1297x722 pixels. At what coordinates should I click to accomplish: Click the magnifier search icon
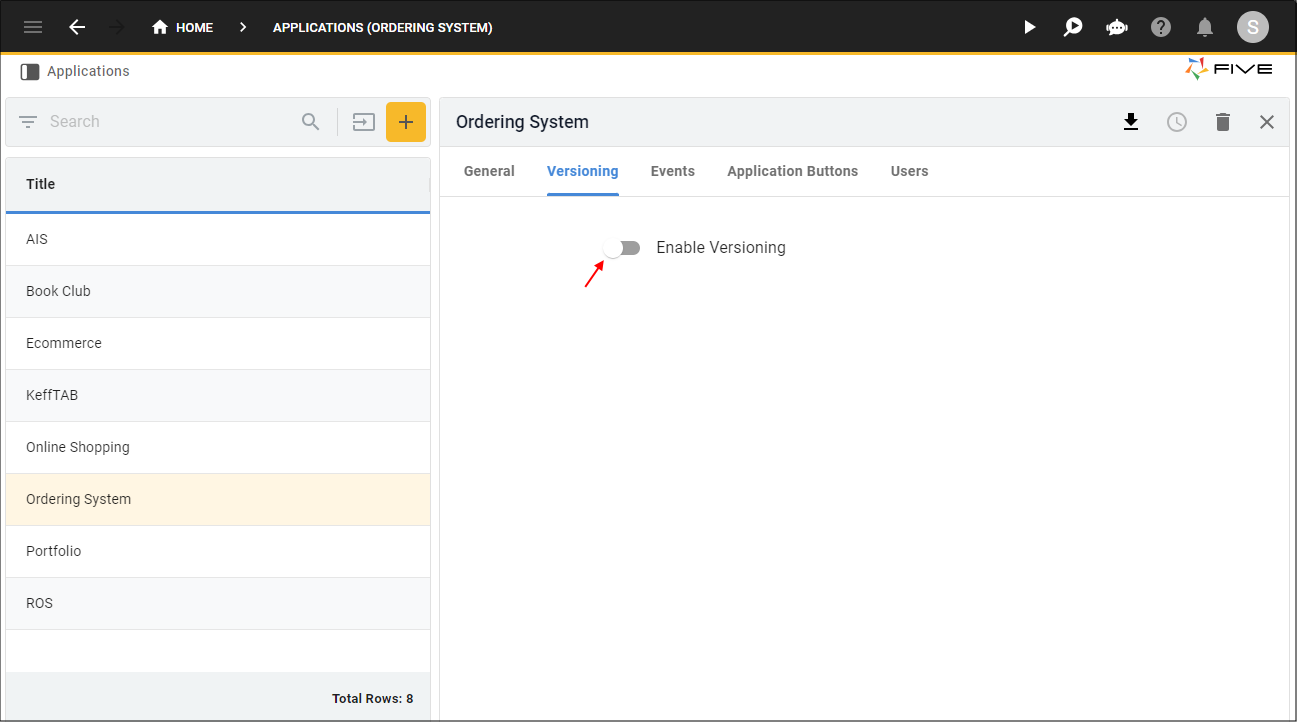[x=311, y=122]
